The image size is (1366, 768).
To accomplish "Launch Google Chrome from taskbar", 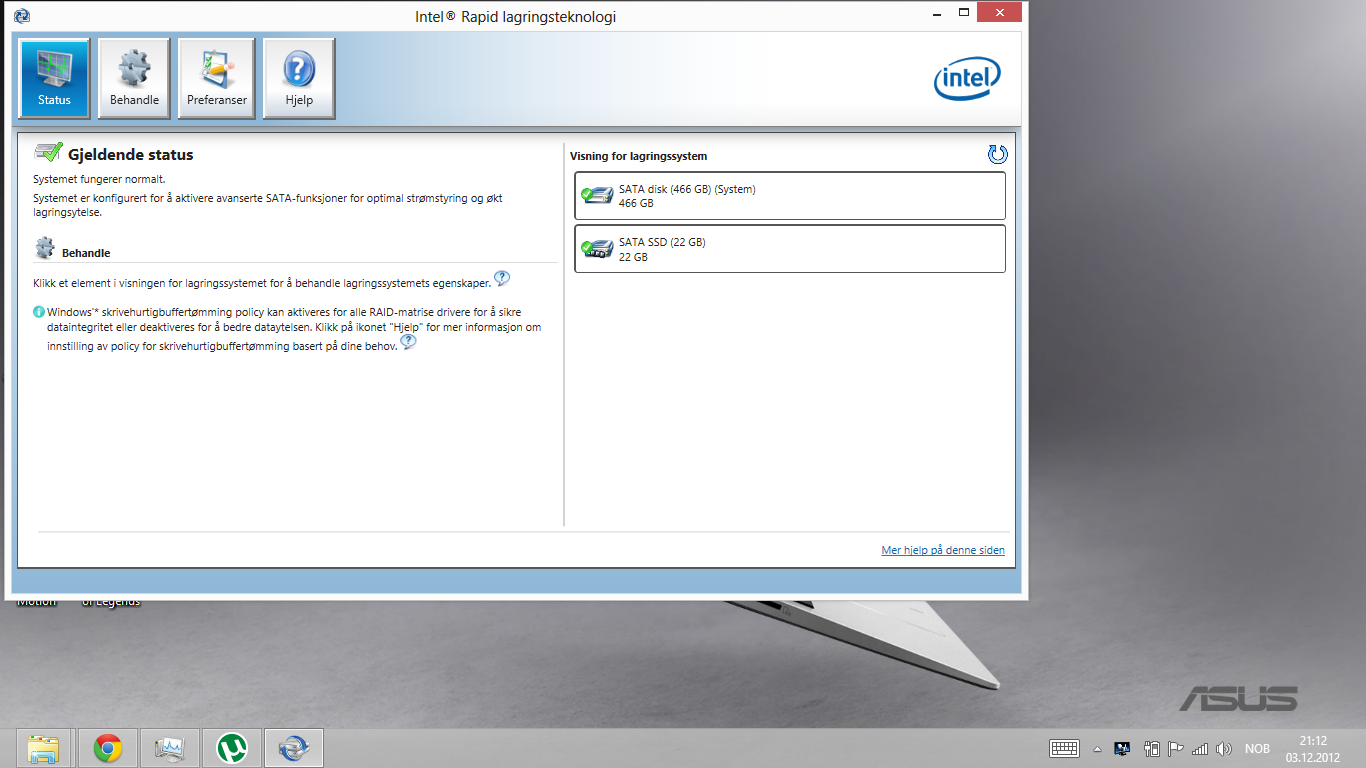I will [107, 748].
